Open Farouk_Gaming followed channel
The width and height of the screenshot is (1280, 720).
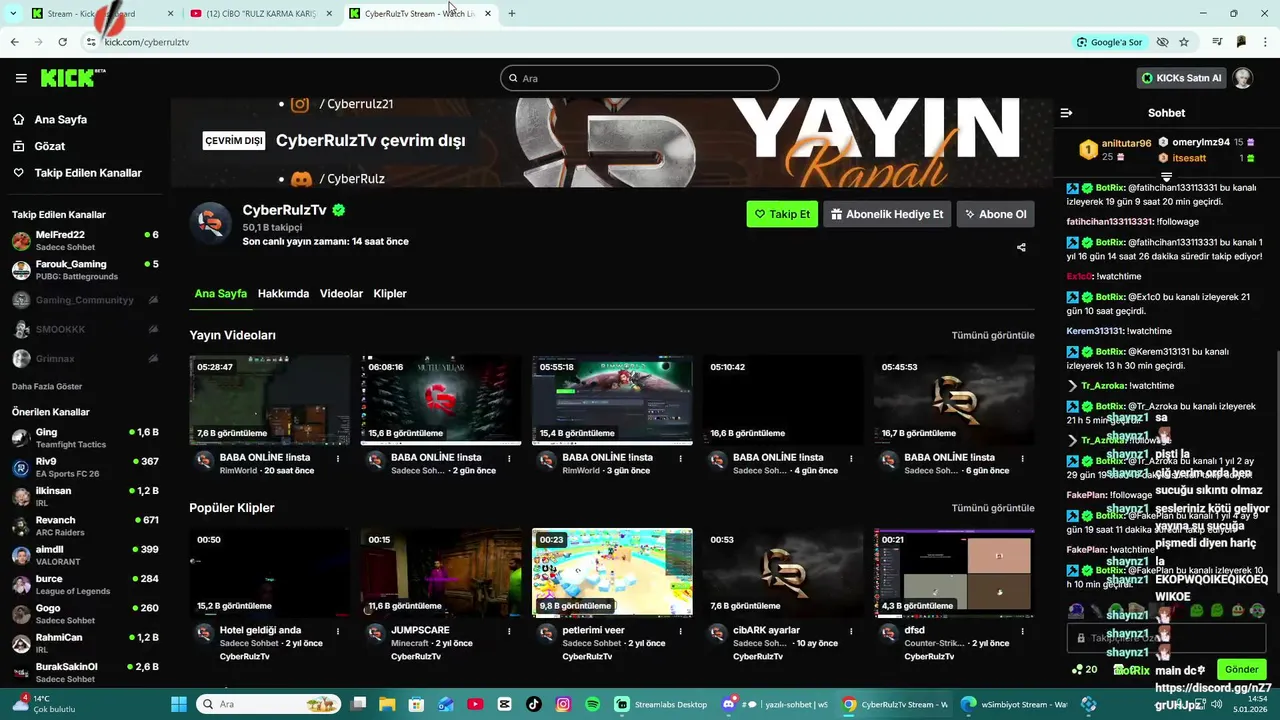pos(85,270)
